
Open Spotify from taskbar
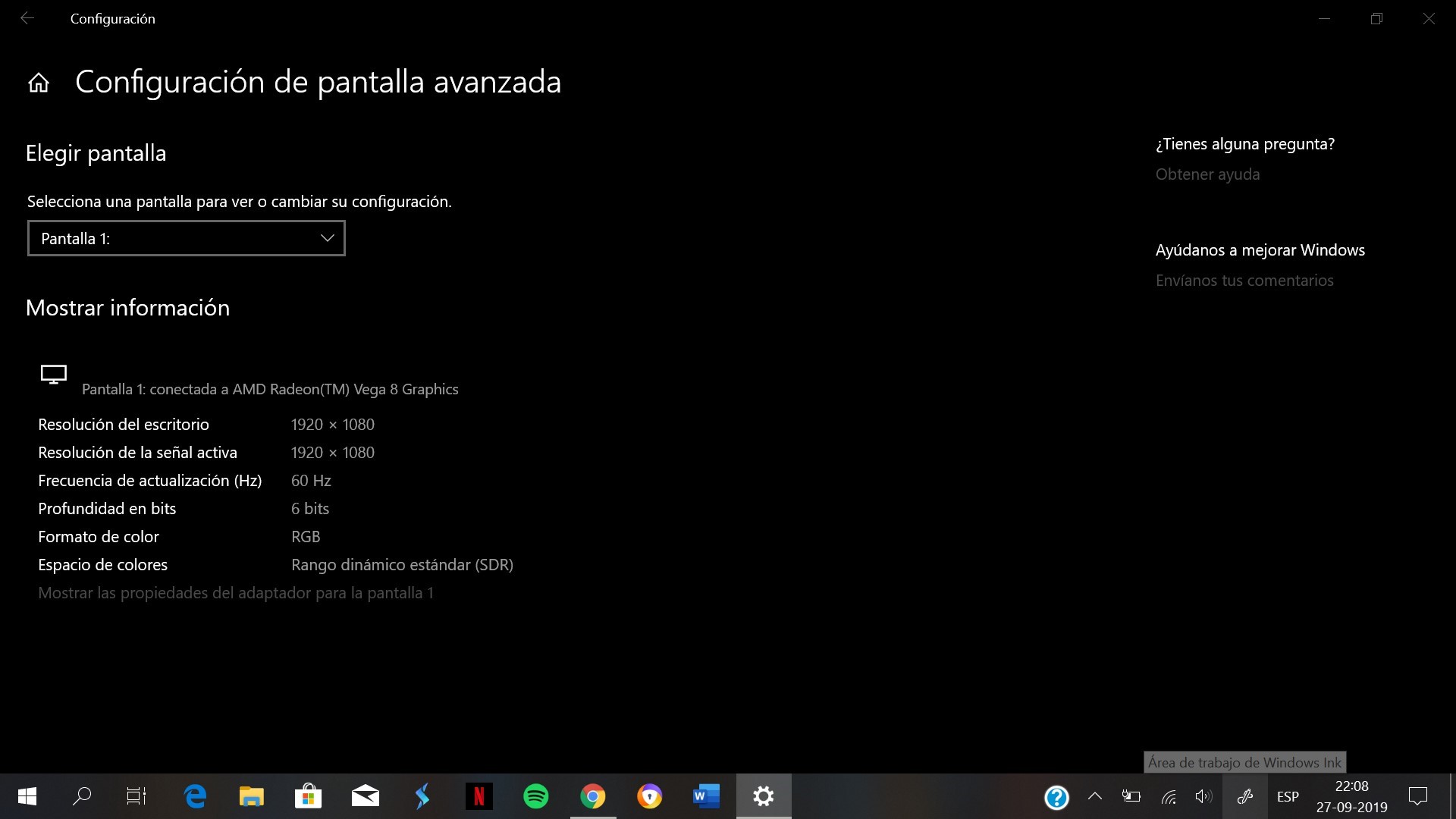535,796
